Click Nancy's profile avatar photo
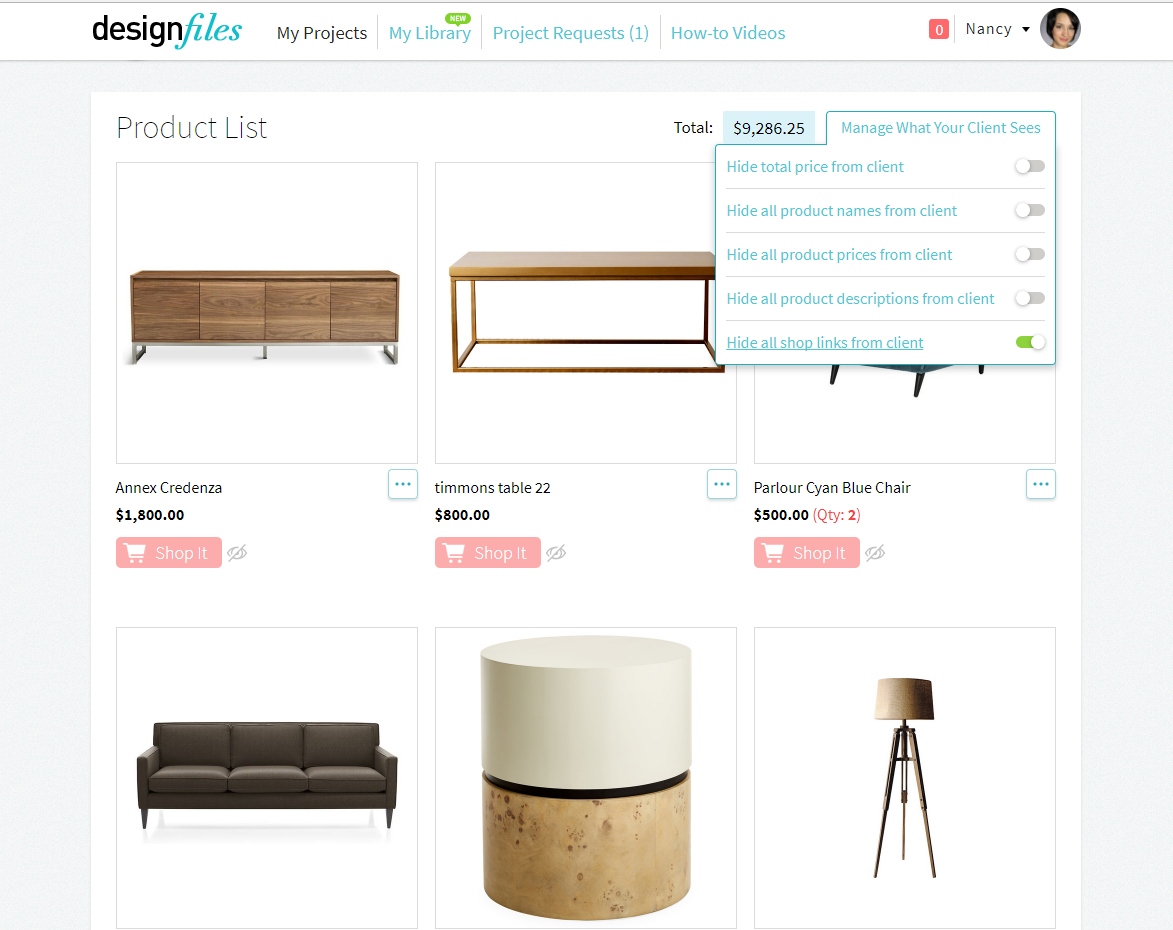This screenshot has width=1173, height=930. (x=1060, y=29)
